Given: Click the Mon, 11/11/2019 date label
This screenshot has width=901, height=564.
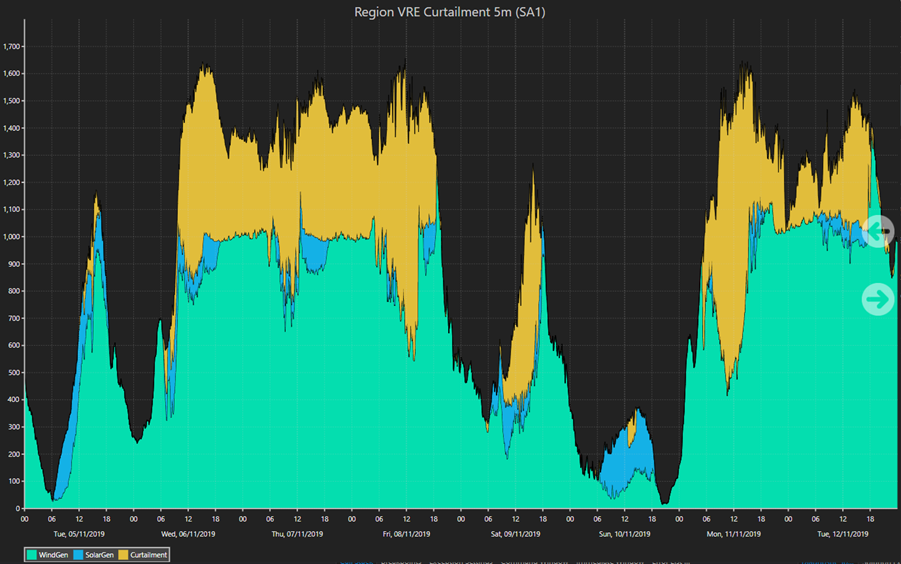Looking at the screenshot, I should click(733, 534).
